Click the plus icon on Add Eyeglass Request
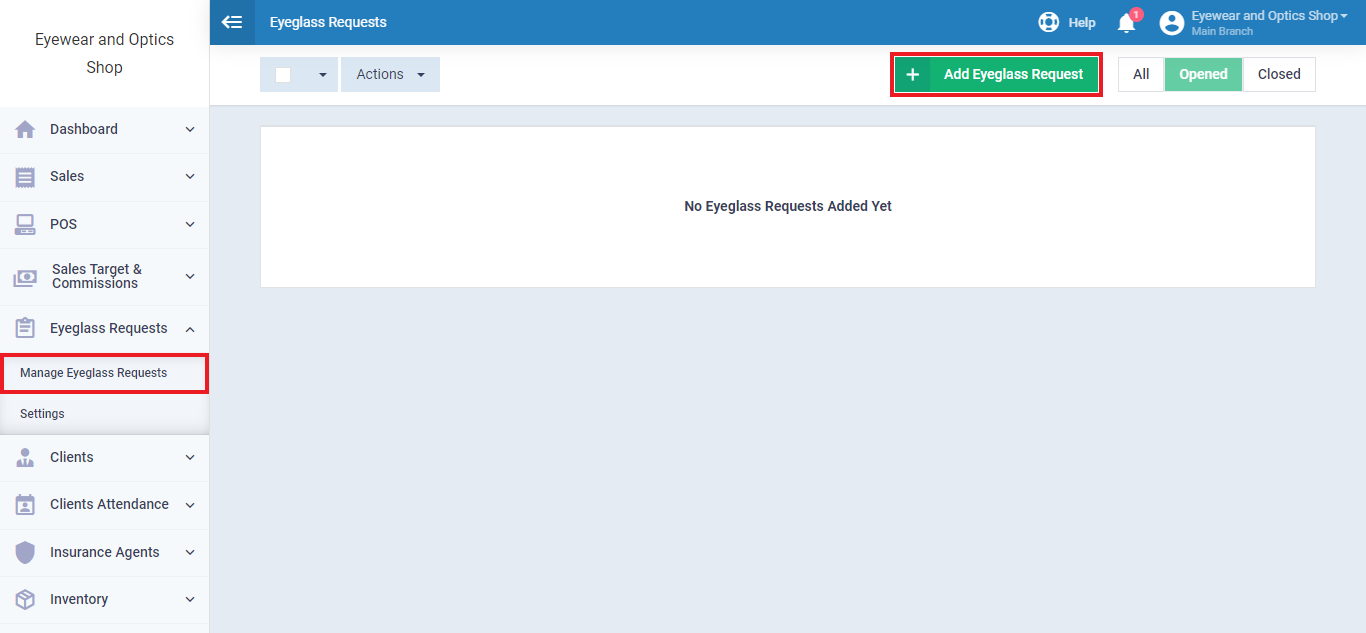The image size is (1366, 633). [x=912, y=74]
